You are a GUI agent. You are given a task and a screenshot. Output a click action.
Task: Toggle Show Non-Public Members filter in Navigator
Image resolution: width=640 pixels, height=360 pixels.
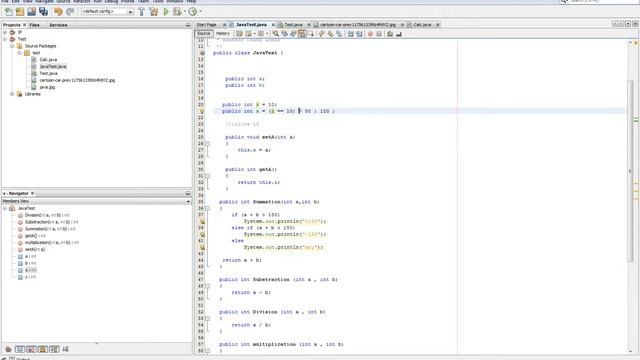[42, 349]
